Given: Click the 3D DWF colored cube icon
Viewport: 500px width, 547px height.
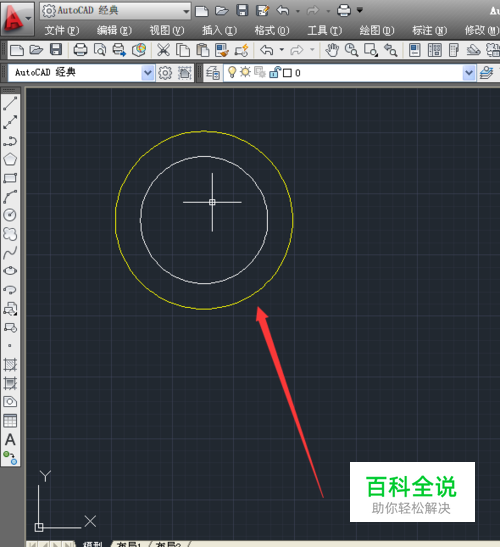Looking at the screenshot, I should tap(139, 50).
